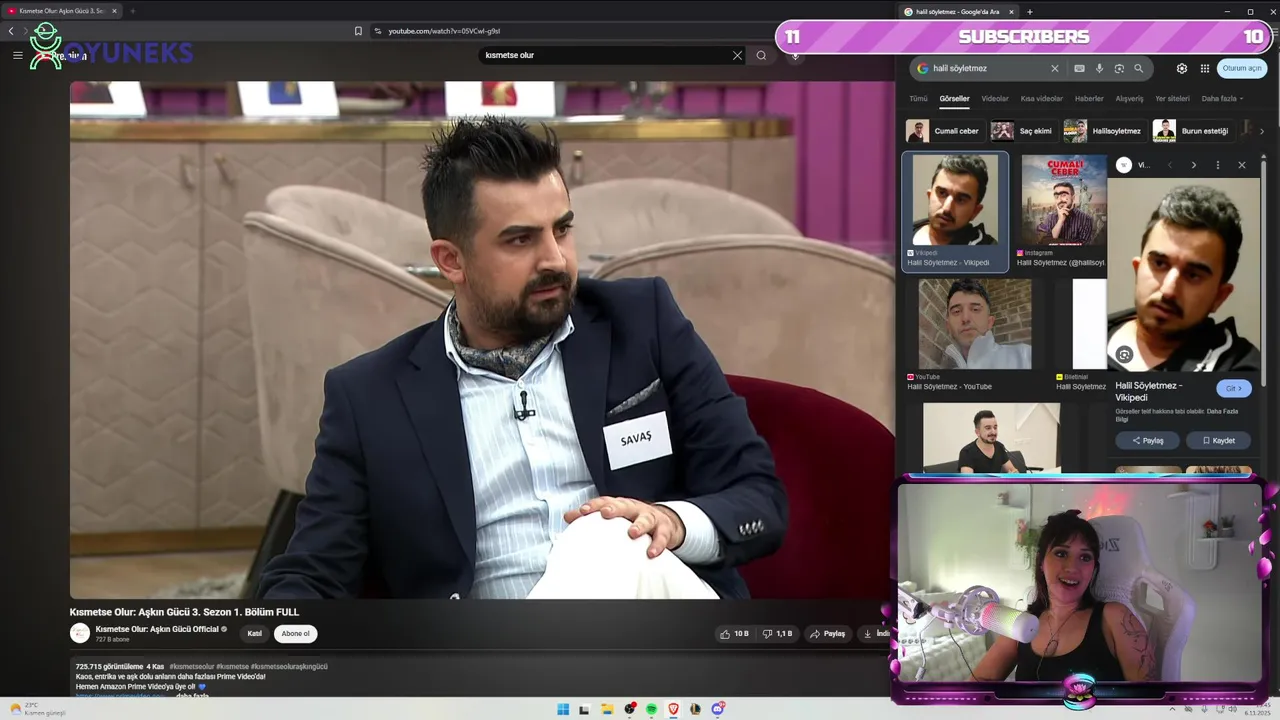Open File Explorer from taskbar
The width and height of the screenshot is (1280, 720).
[x=607, y=709]
